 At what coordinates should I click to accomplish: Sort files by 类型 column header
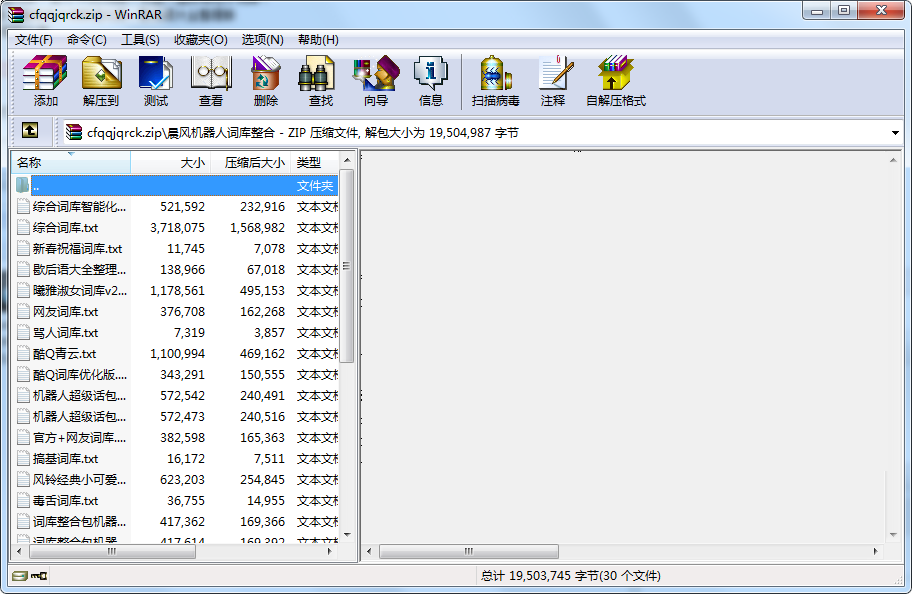(314, 162)
